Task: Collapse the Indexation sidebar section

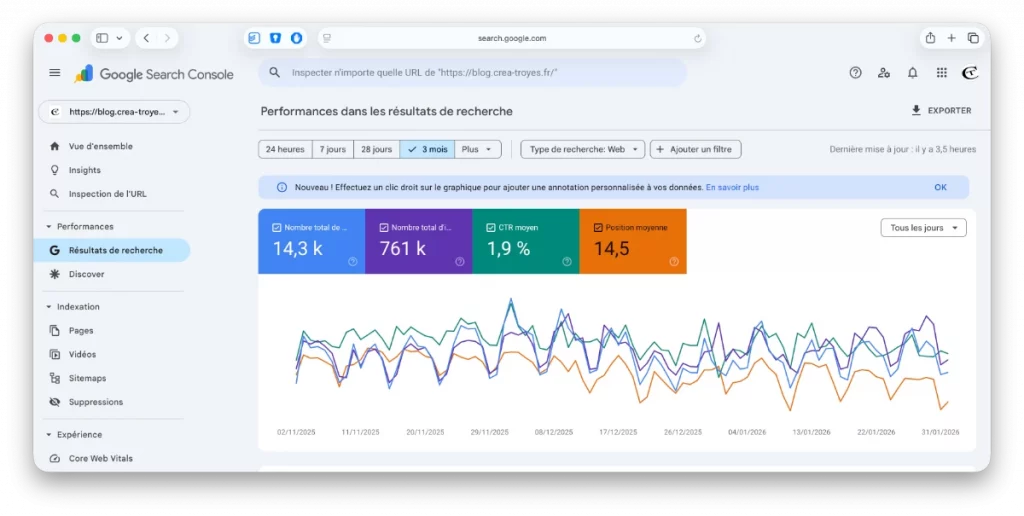Action: click(x=49, y=307)
